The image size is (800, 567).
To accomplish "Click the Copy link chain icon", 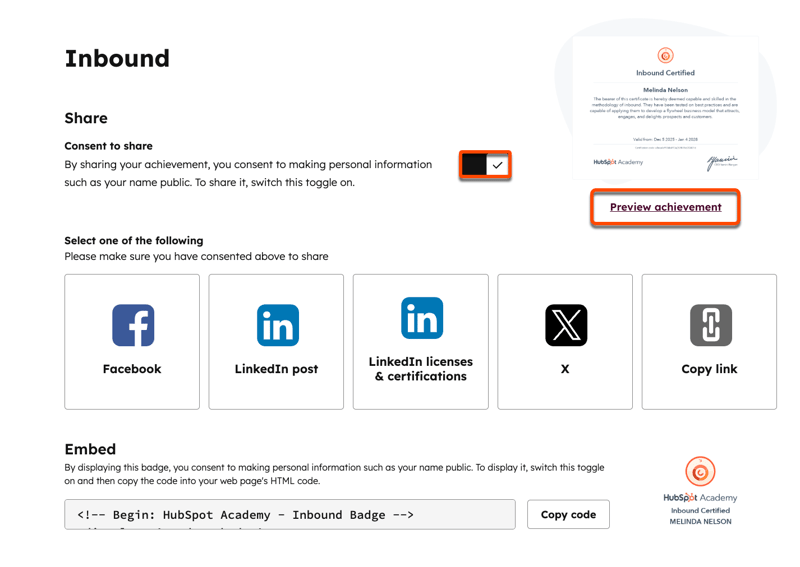I will click(710, 325).
